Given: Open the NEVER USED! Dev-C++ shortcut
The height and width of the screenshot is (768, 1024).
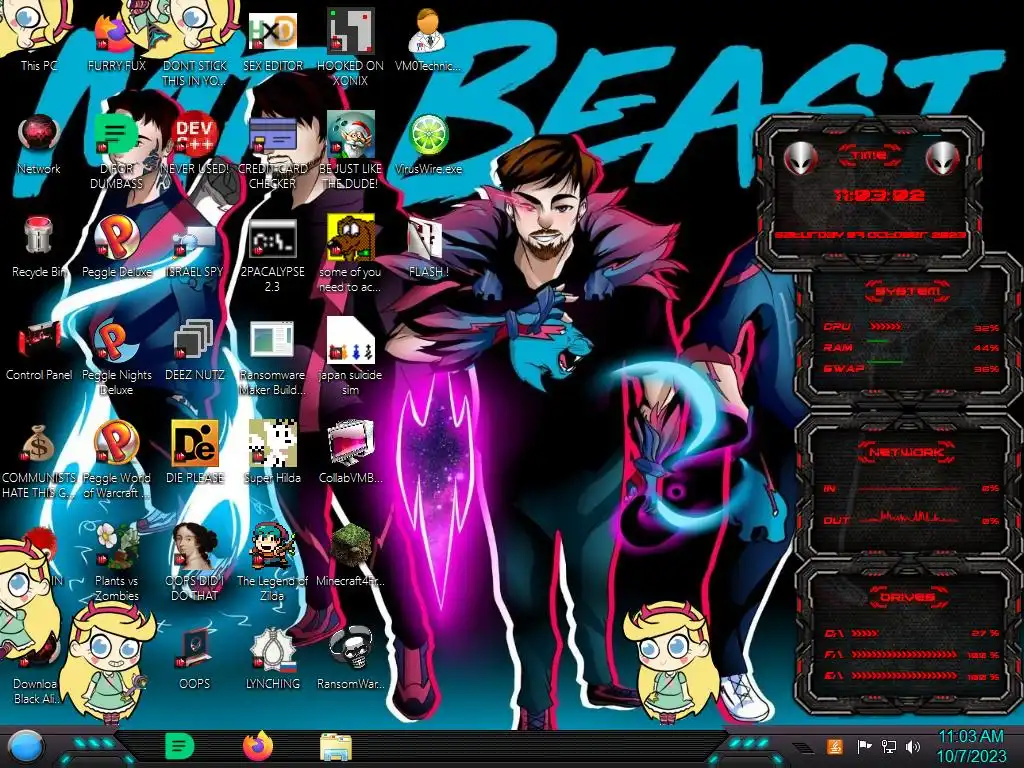Looking at the screenshot, I should click(194, 145).
